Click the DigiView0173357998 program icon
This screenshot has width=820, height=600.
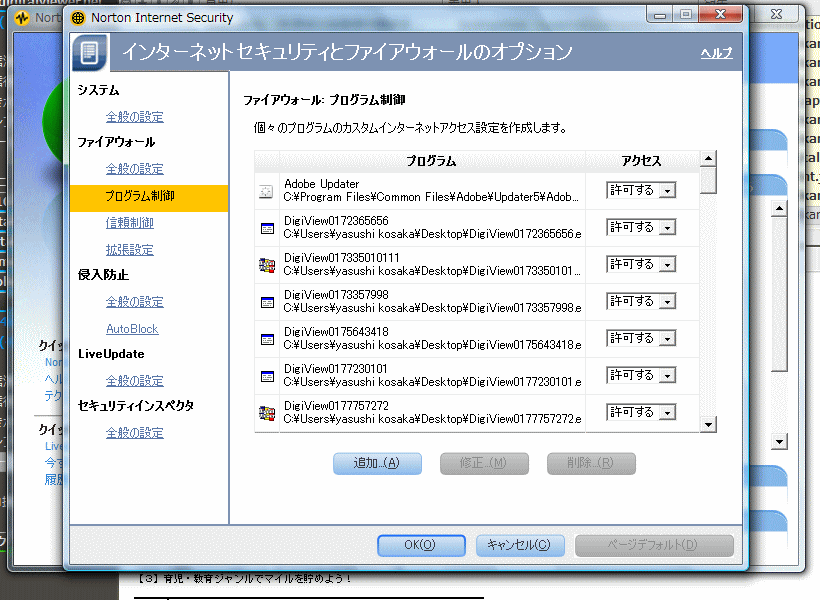pyautogui.click(x=267, y=302)
